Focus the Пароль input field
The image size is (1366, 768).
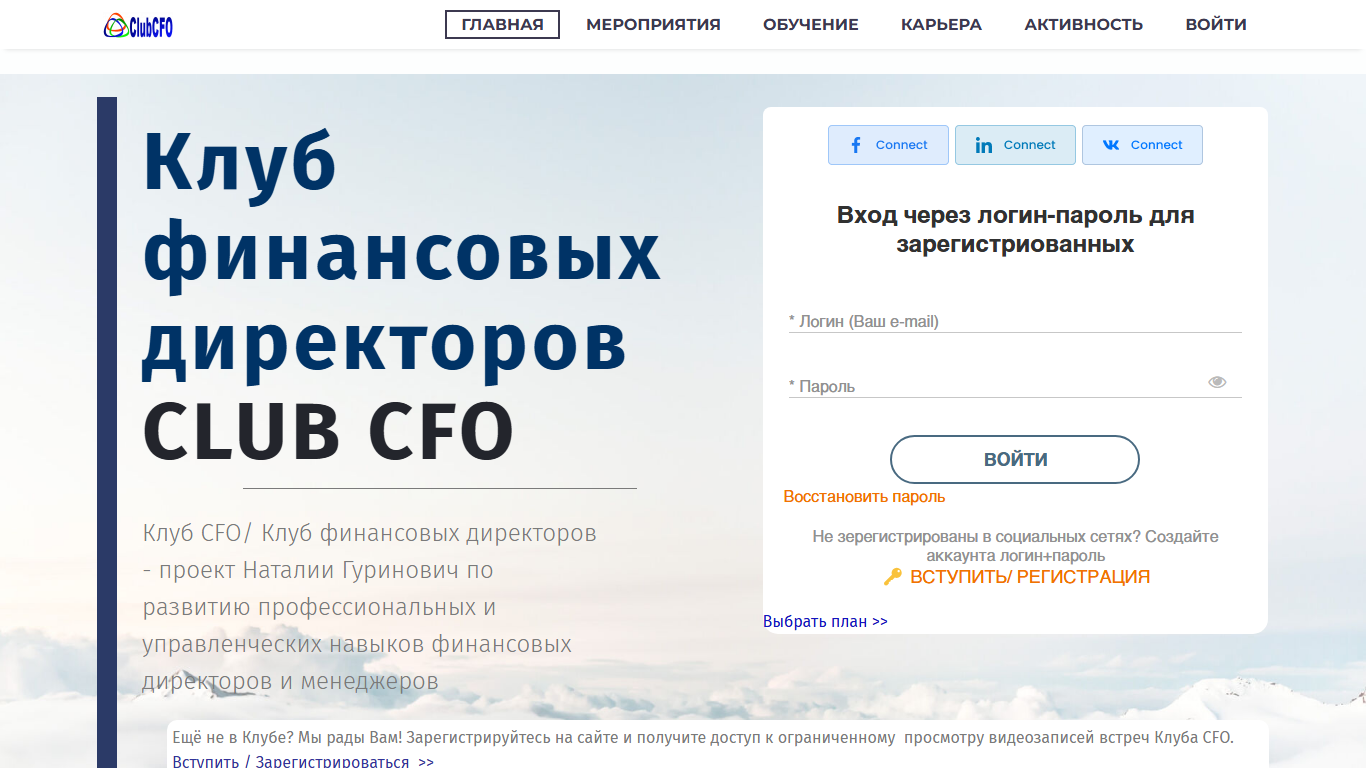point(998,386)
